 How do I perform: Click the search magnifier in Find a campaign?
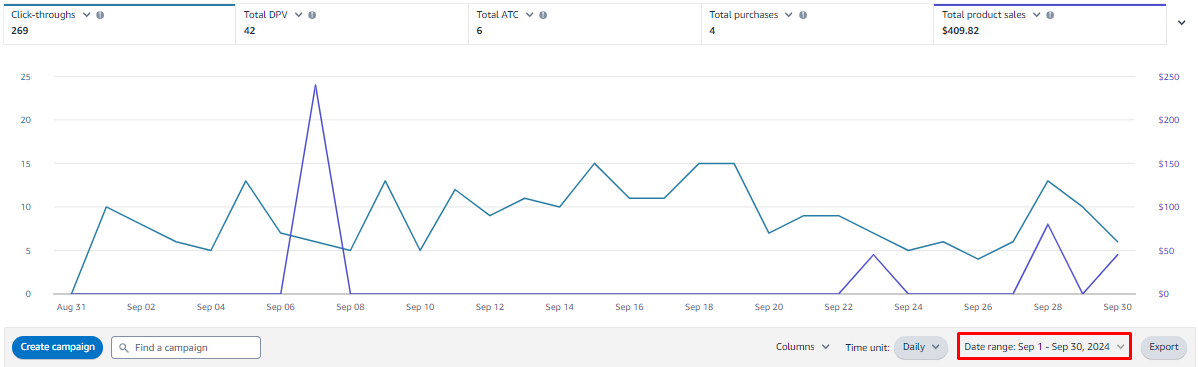pyautogui.click(x=124, y=347)
